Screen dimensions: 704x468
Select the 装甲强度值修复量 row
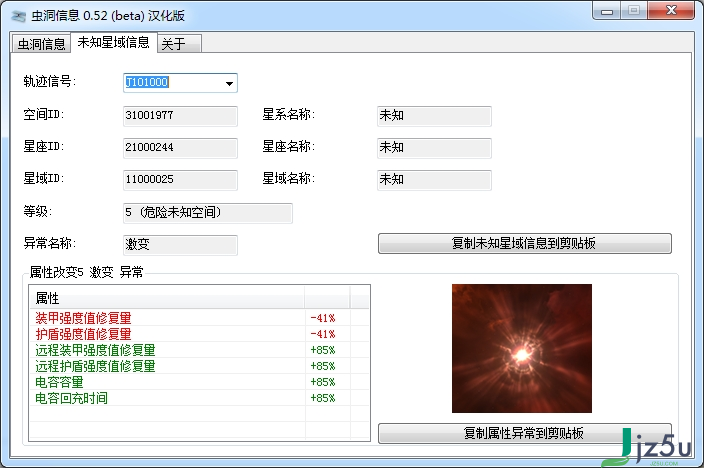click(199, 318)
